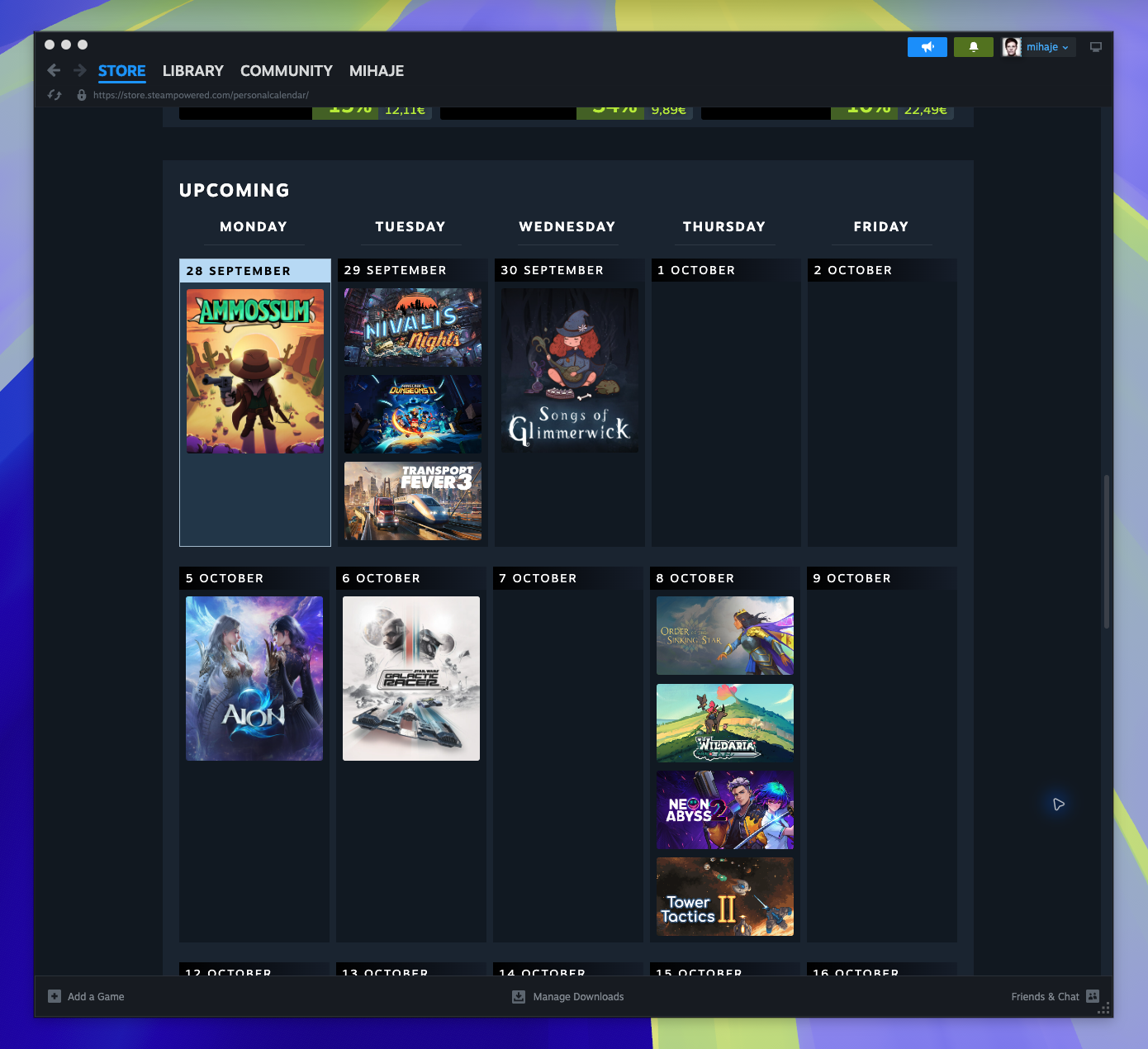Open the Tower Tactics II tile
This screenshot has height=1049, width=1148.
[725, 896]
